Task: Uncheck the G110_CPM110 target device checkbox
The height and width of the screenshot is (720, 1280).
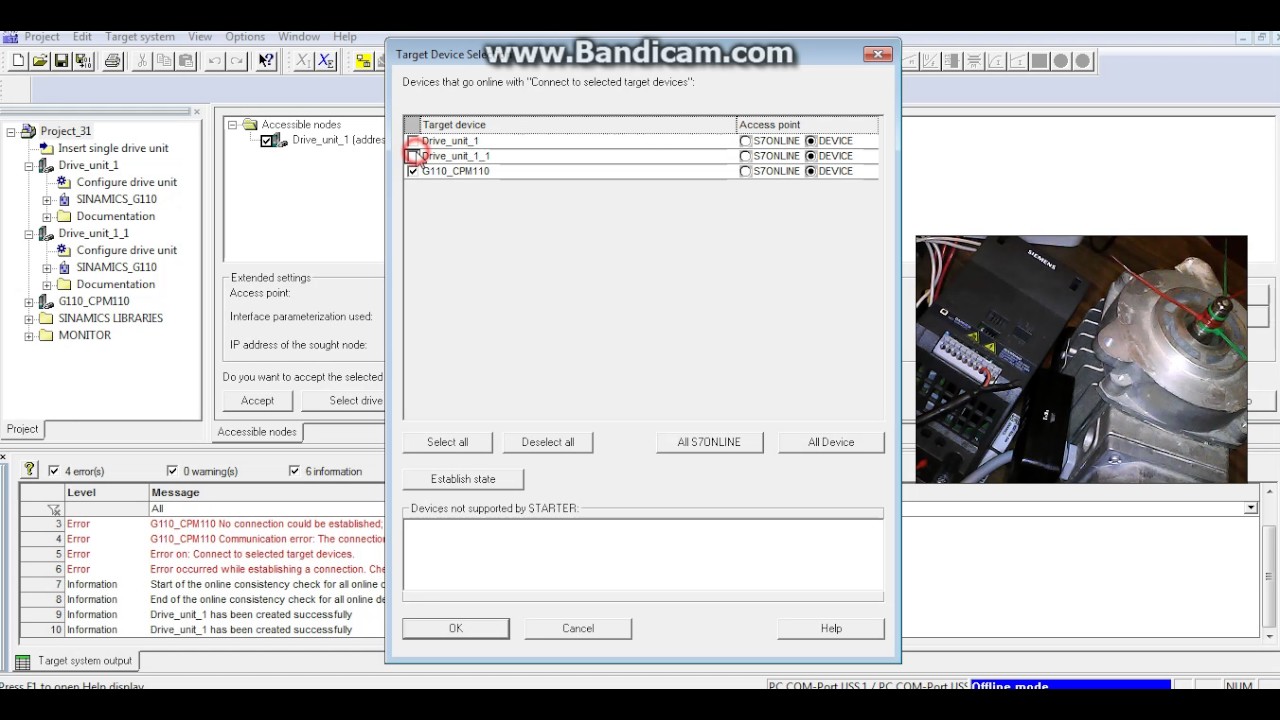Action: click(x=413, y=171)
